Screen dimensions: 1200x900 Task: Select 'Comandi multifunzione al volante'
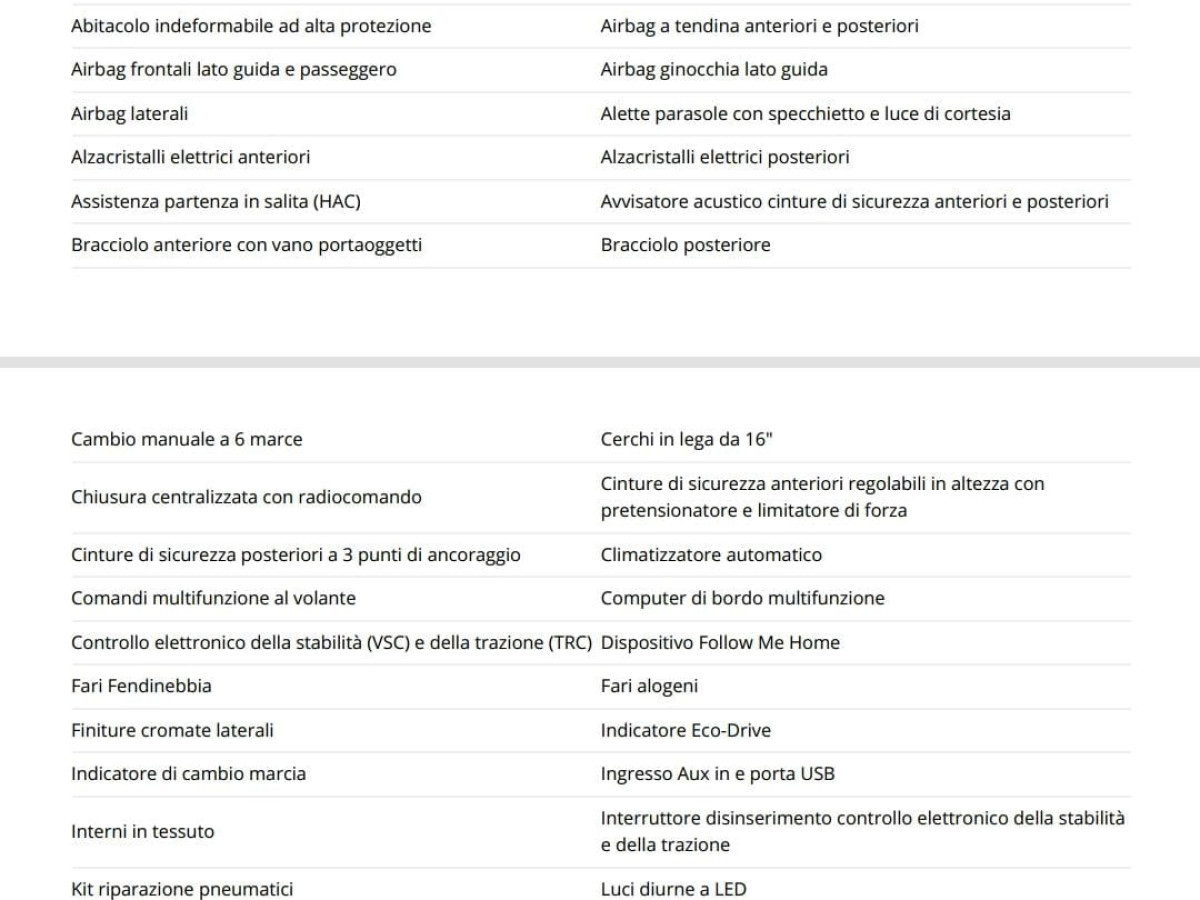coord(213,599)
